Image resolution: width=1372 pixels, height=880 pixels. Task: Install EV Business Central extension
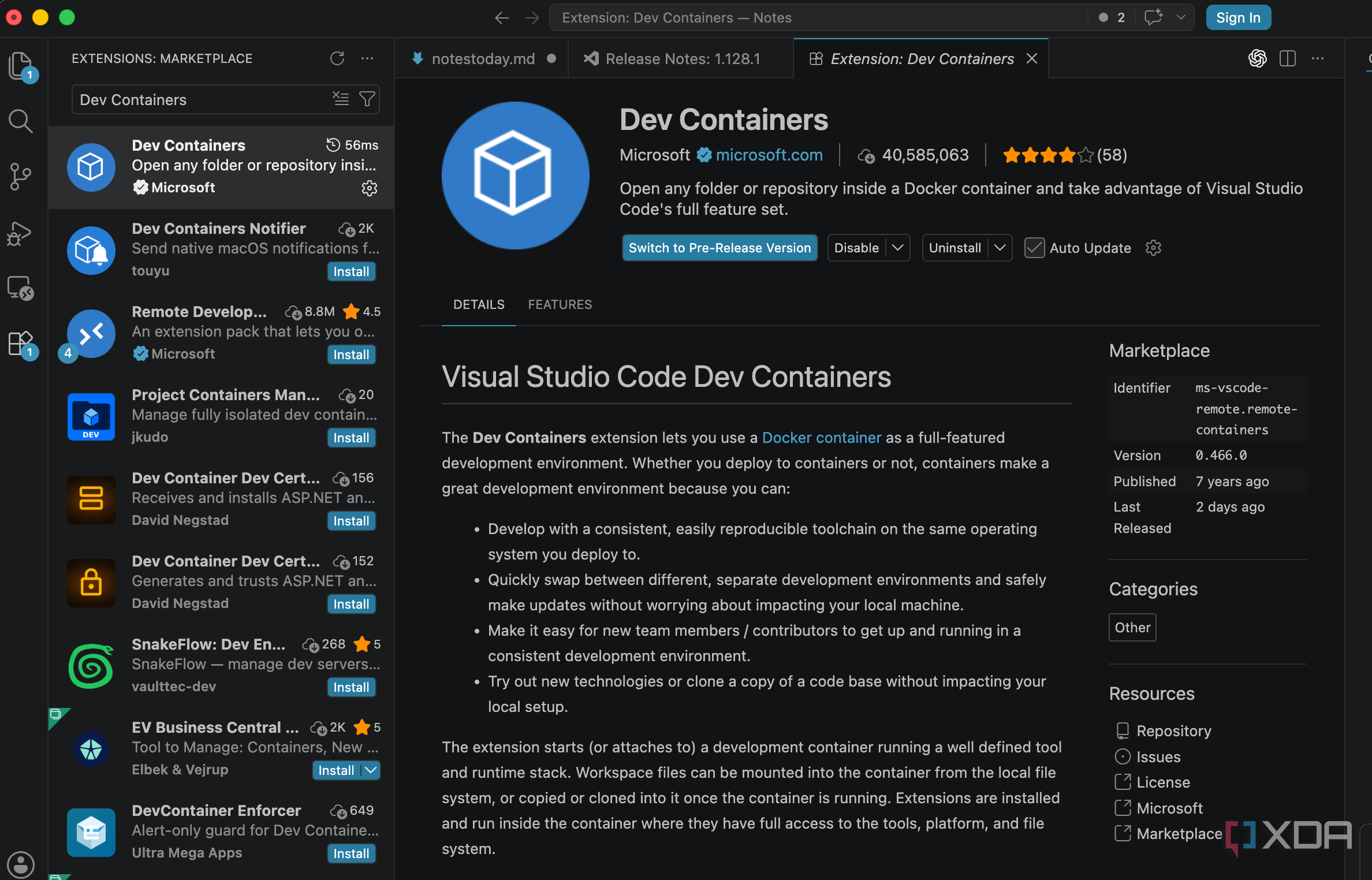pos(336,770)
